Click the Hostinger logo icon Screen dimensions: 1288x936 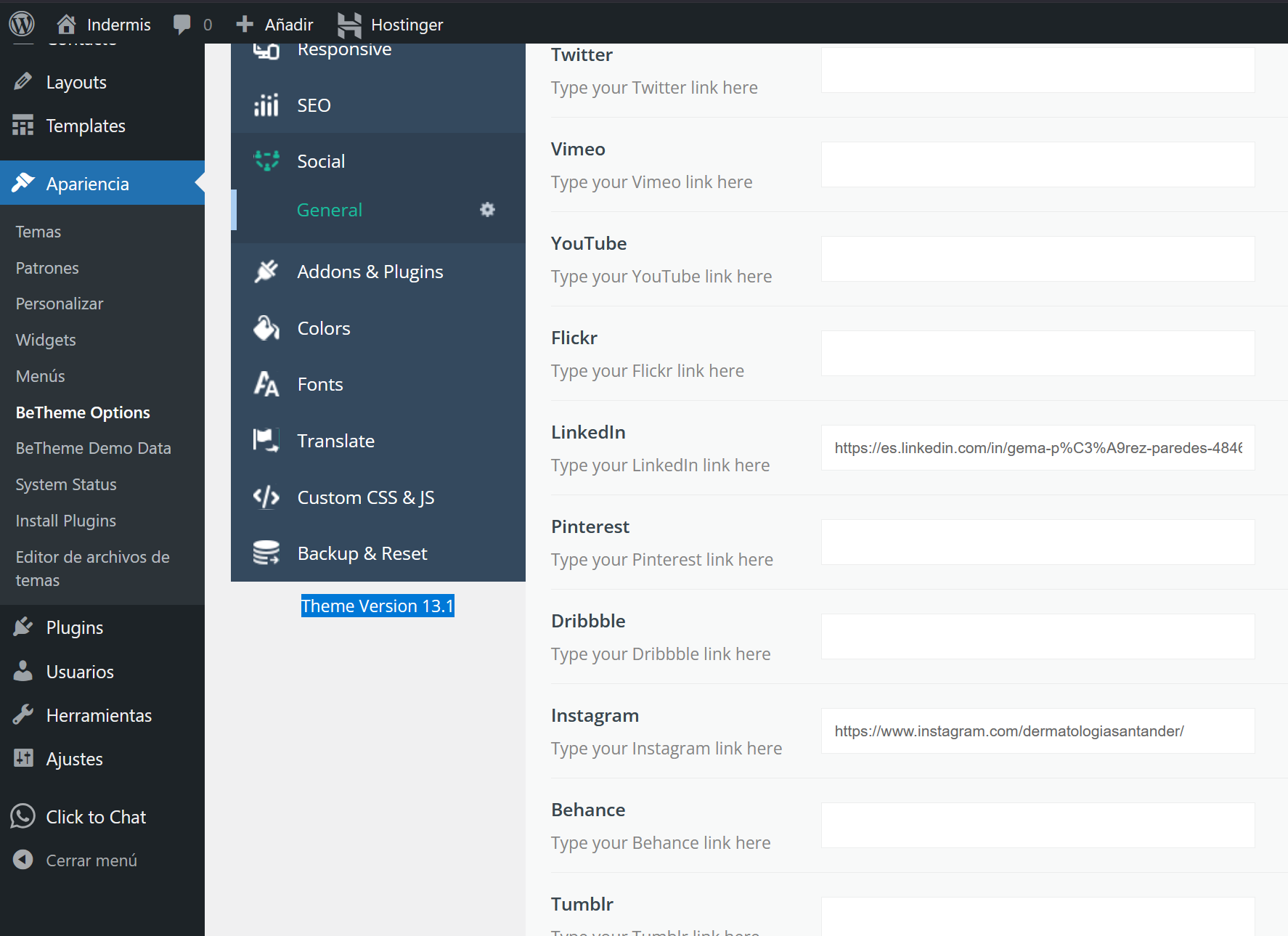pos(349,25)
